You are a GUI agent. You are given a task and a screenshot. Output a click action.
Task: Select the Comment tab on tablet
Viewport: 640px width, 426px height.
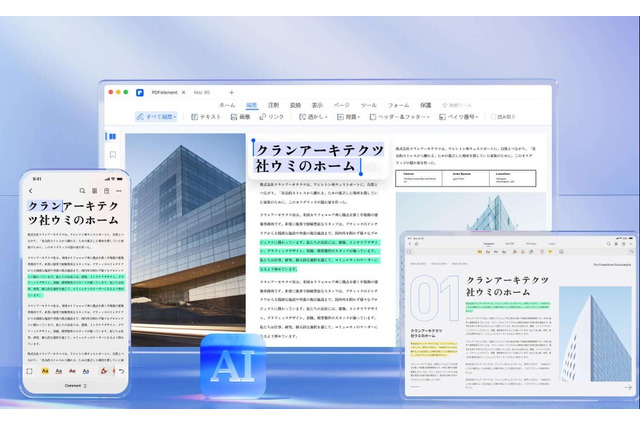point(489,244)
